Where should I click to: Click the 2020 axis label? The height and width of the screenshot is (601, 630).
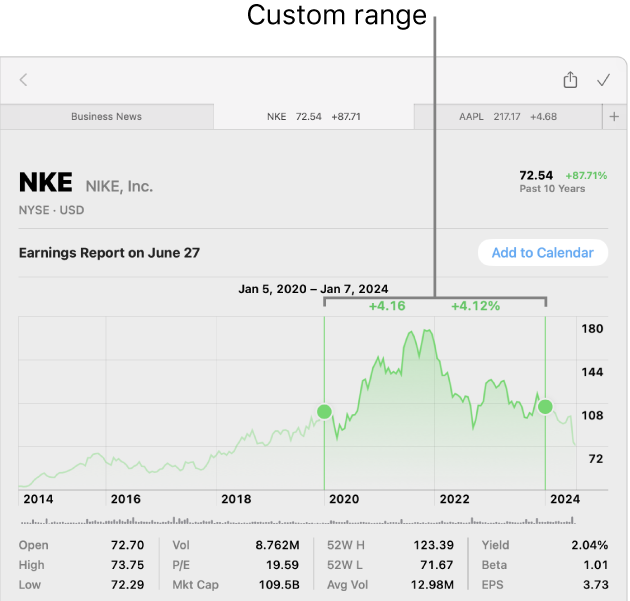pos(344,499)
